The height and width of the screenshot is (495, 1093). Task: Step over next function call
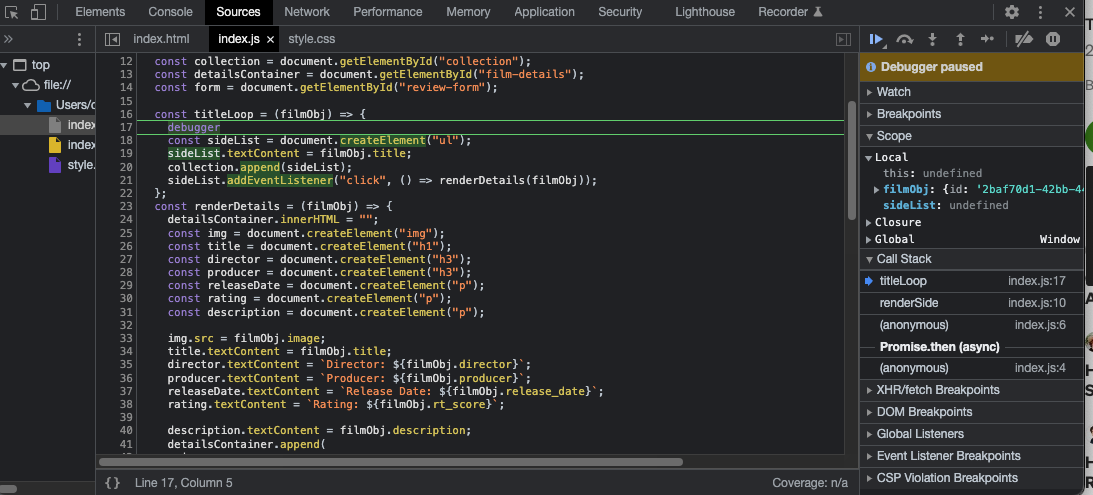(905, 40)
